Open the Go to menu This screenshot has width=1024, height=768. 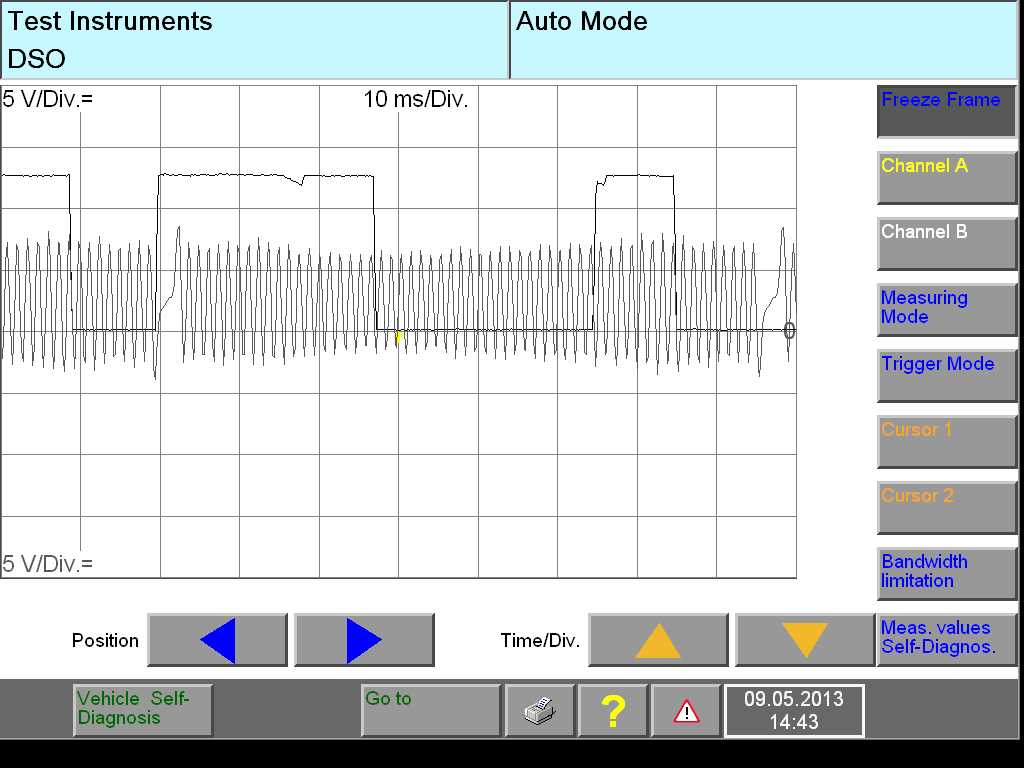(430, 710)
